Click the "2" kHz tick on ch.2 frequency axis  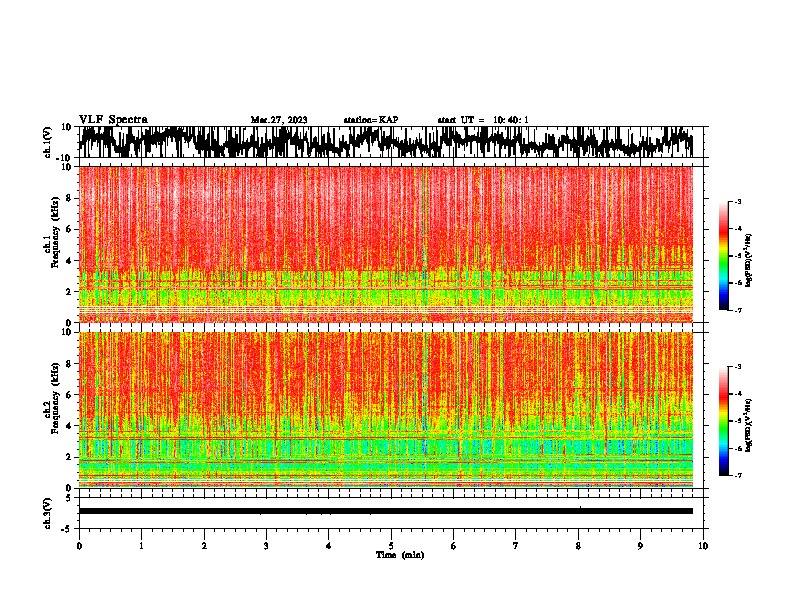[x=69, y=457]
